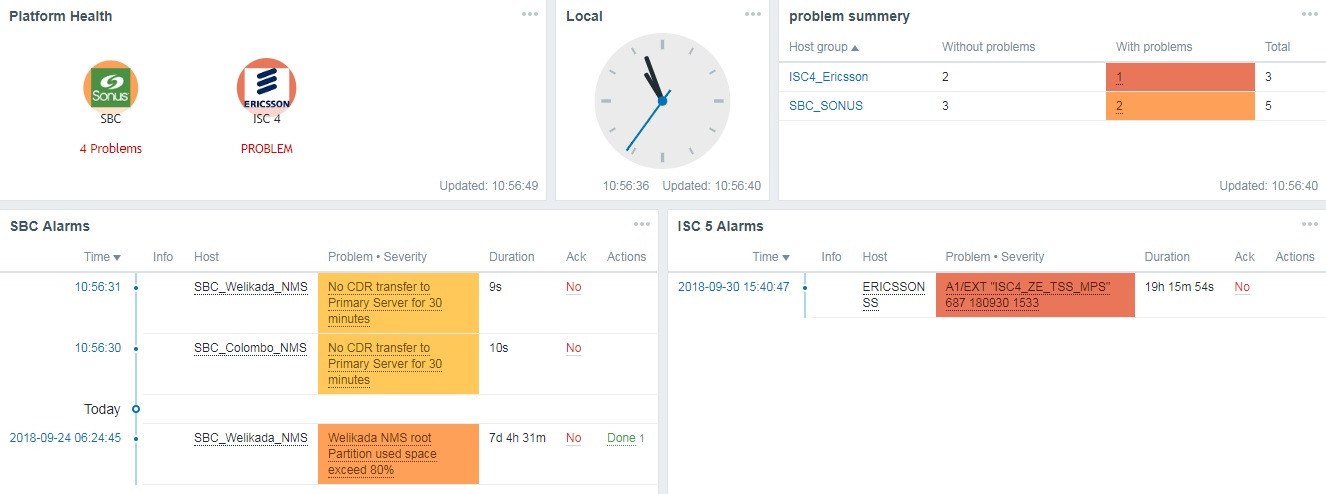Open the ISC4_Ericsson host group link
The width and height of the screenshot is (1326, 494).
pos(828,76)
